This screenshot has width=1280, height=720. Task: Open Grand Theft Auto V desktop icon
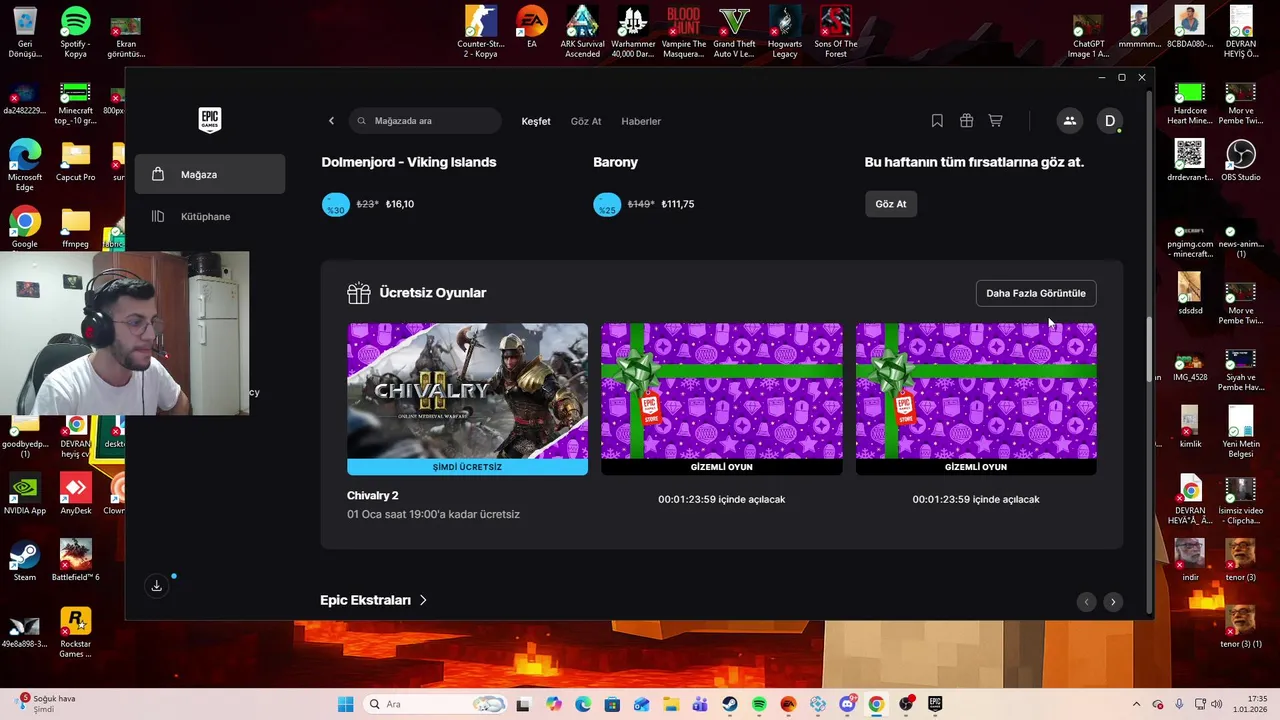click(734, 33)
